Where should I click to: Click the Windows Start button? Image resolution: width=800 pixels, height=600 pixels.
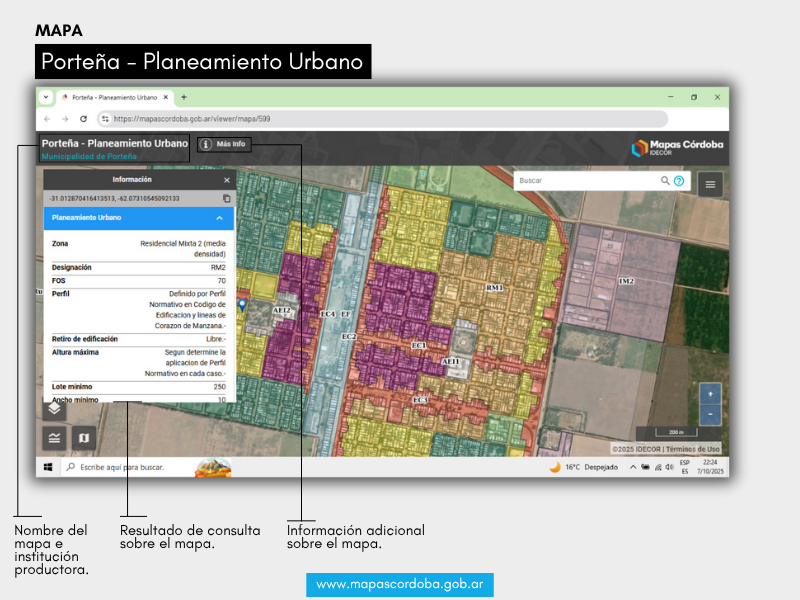tap(47, 467)
